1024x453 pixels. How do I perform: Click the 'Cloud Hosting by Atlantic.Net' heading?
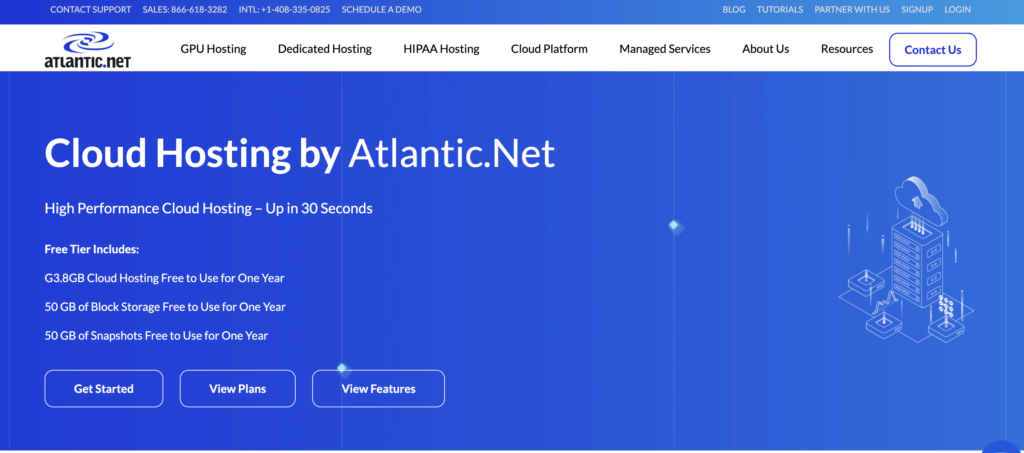pos(300,154)
